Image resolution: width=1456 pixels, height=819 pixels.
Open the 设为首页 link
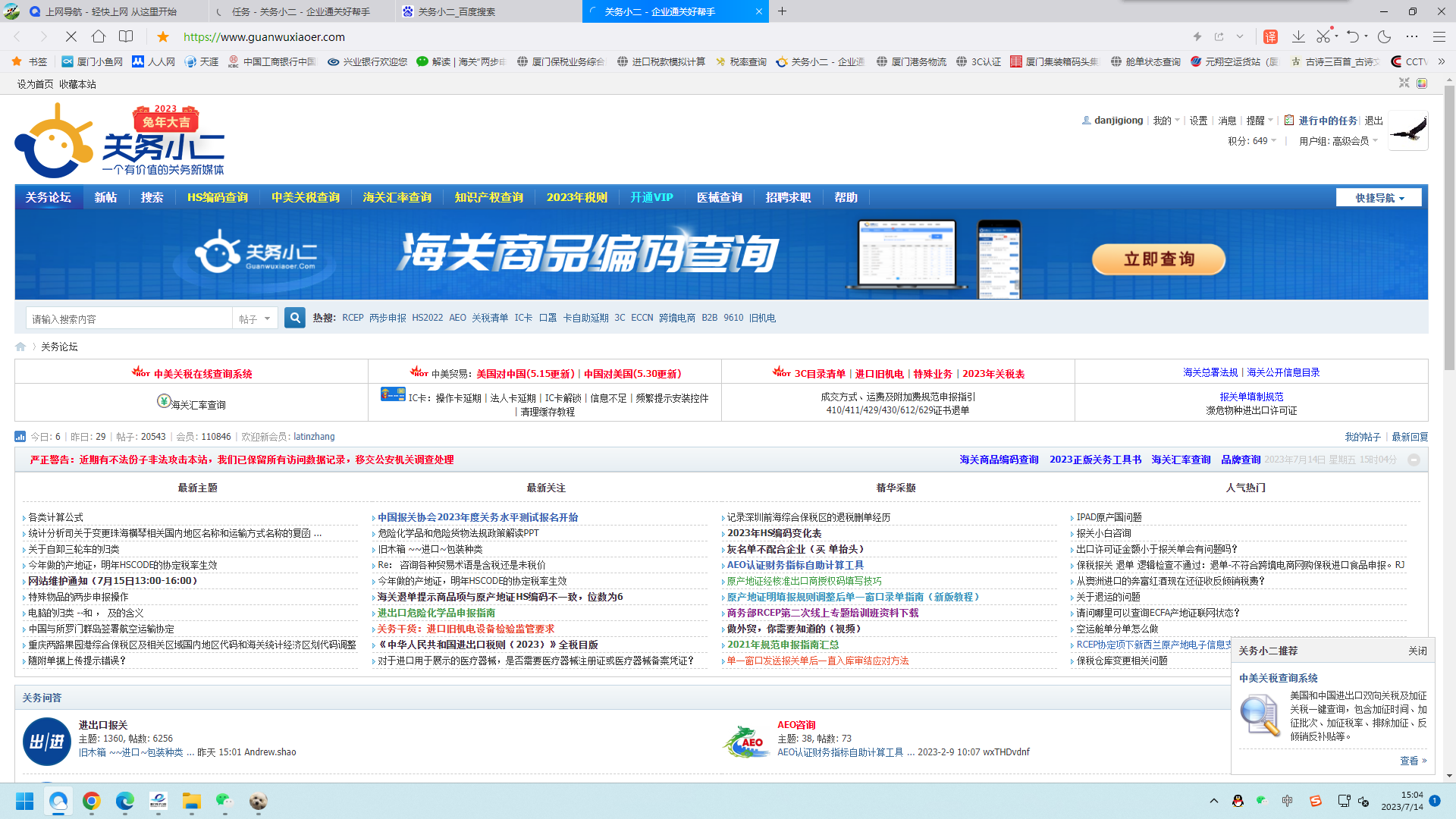pos(35,84)
